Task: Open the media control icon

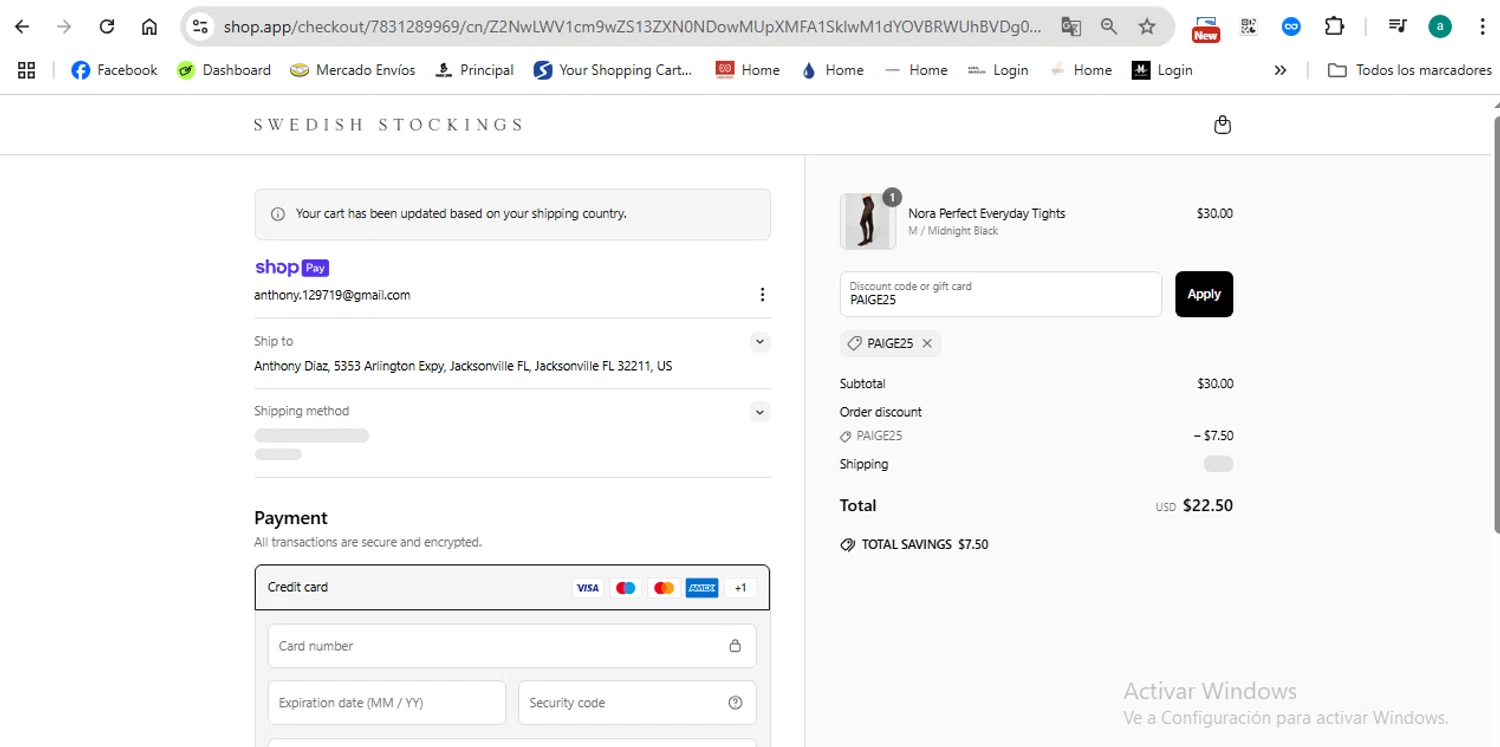Action: 1398,27
